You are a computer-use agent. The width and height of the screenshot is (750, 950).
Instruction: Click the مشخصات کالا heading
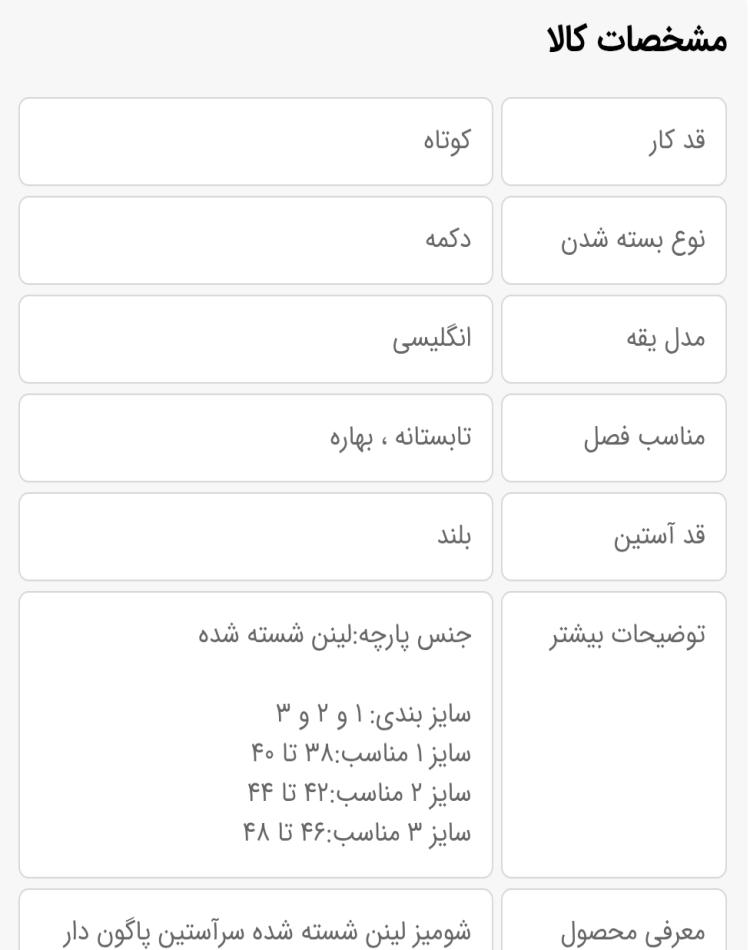point(637,39)
